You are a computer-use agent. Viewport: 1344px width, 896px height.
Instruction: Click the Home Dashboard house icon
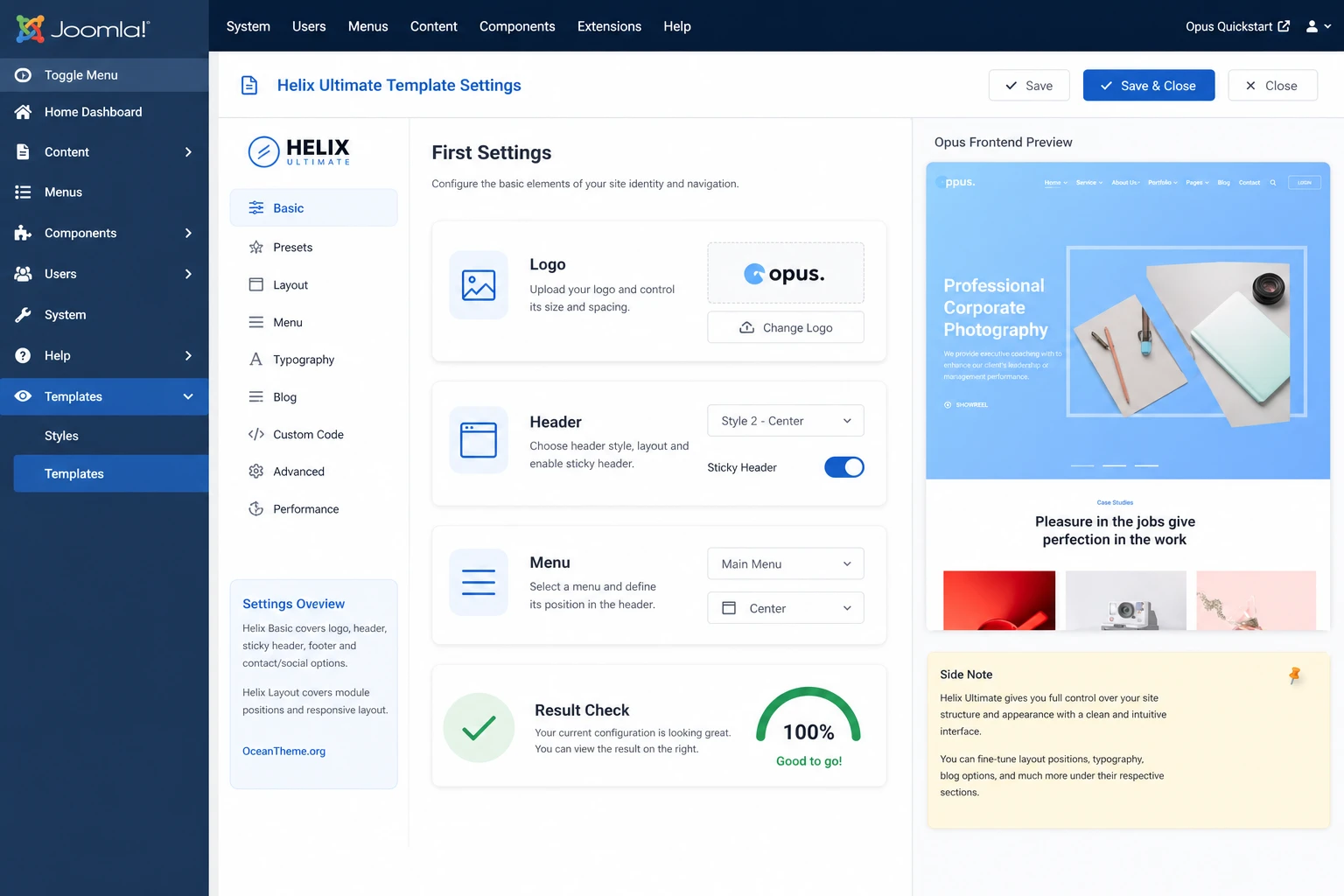pos(24,112)
